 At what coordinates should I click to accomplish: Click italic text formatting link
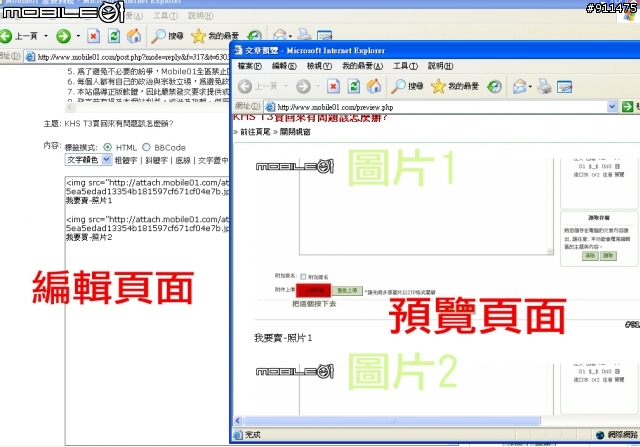[x=156, y=160]
